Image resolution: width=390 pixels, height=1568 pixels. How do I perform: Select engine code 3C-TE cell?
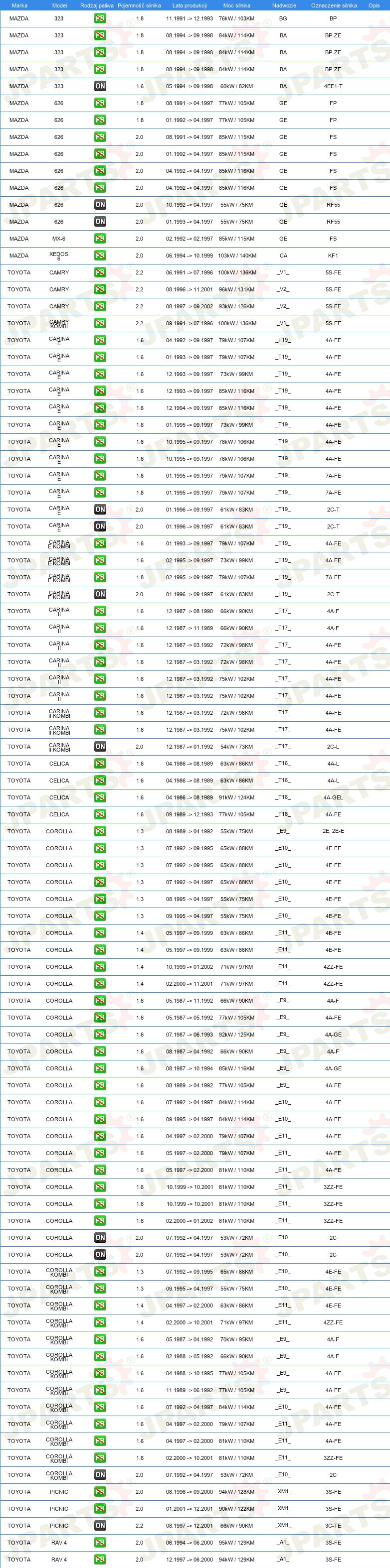(x=333, y=1525)
